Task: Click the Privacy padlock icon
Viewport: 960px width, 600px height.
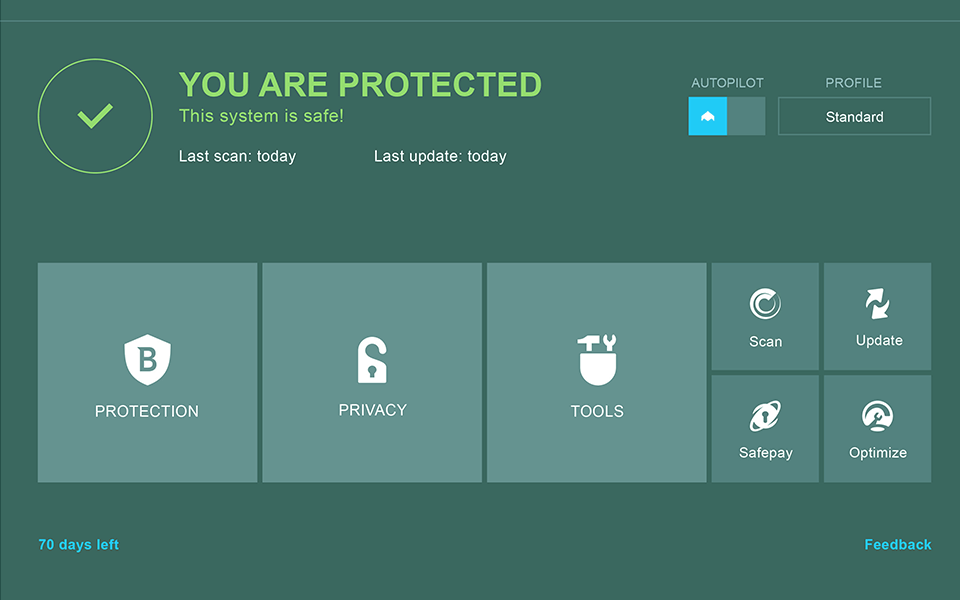Action: click(x=372, y=360)
